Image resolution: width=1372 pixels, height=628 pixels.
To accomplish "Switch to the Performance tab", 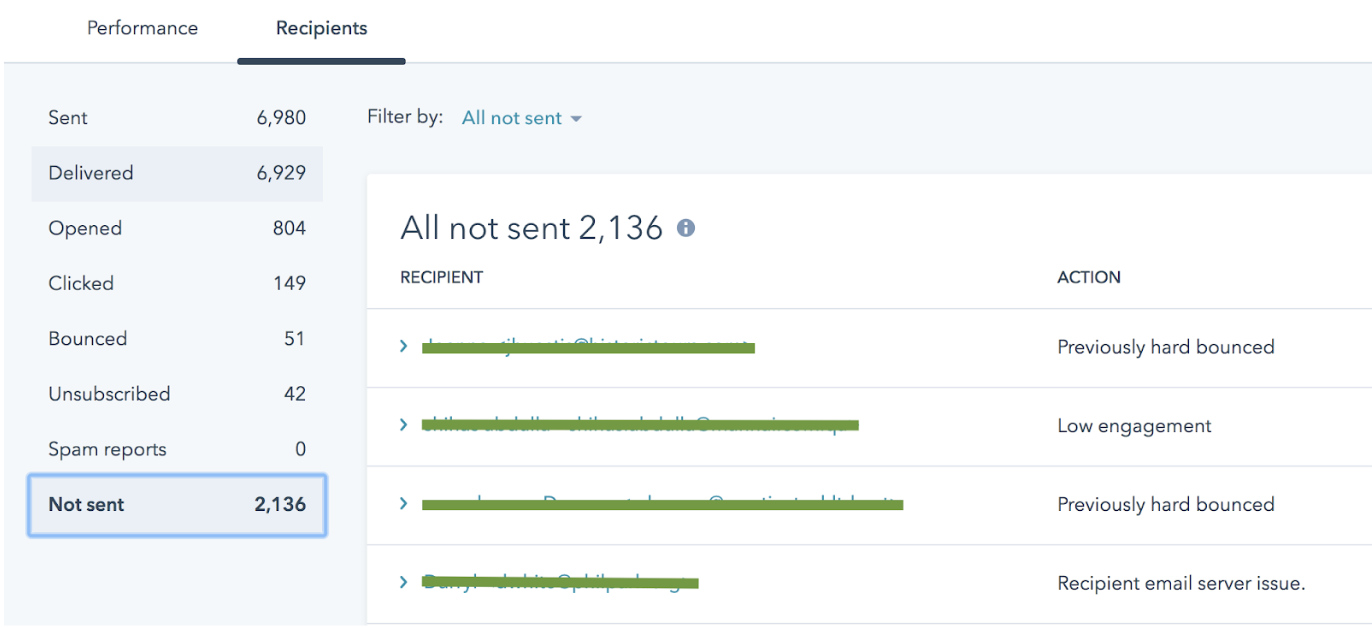I will pyautogui.click(x=142, y=28).
